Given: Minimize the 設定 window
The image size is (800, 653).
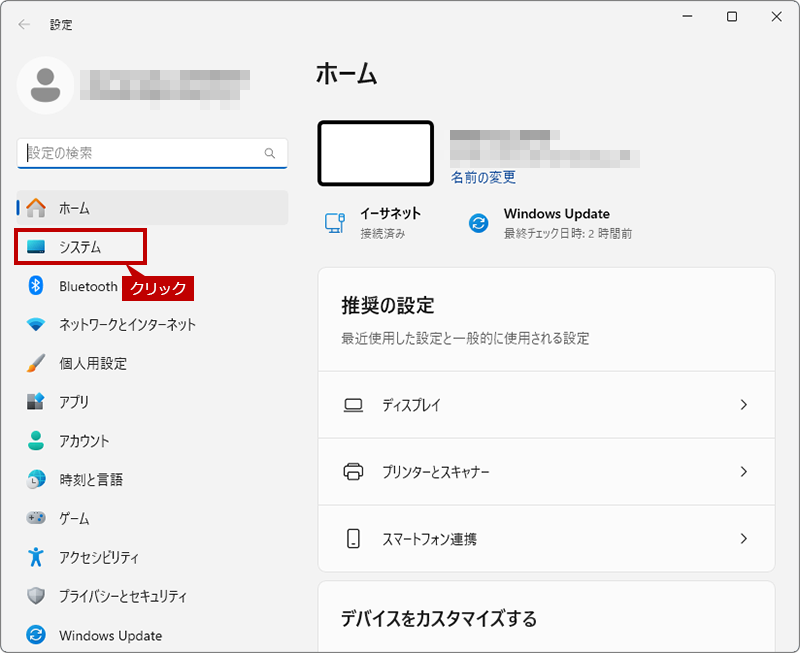Looking at the screenshot, I should tap(687, 16).
